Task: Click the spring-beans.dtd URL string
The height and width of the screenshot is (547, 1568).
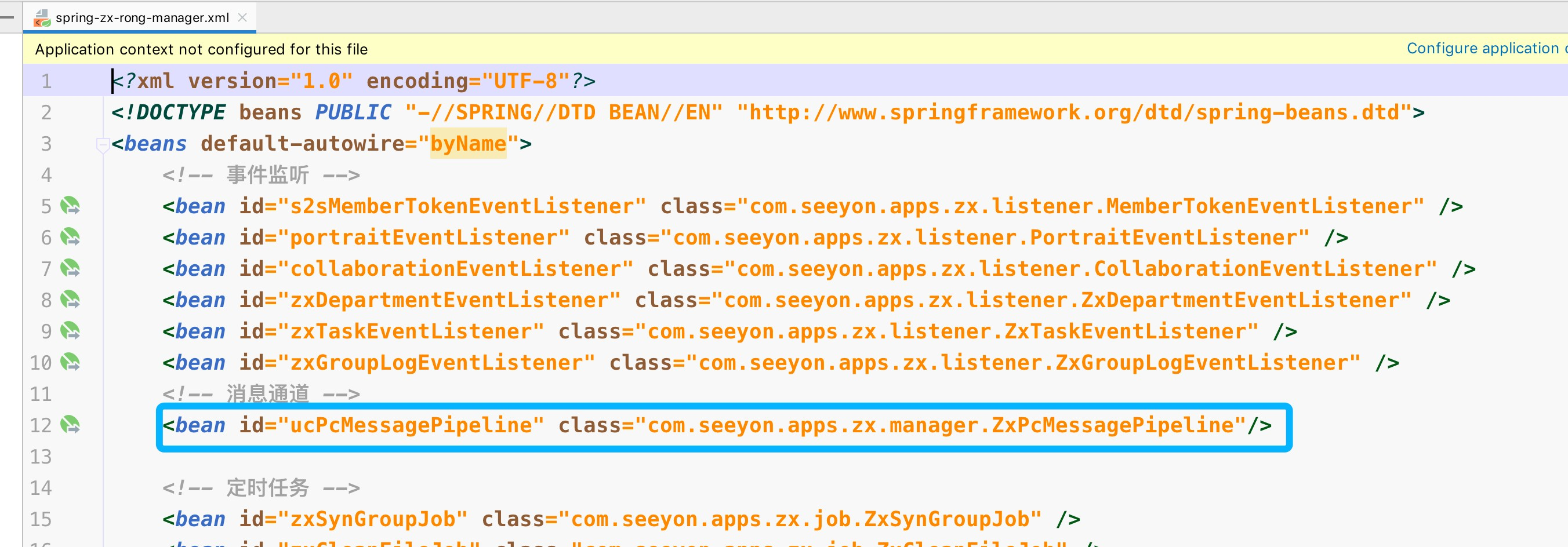Action: [1075, 112]
